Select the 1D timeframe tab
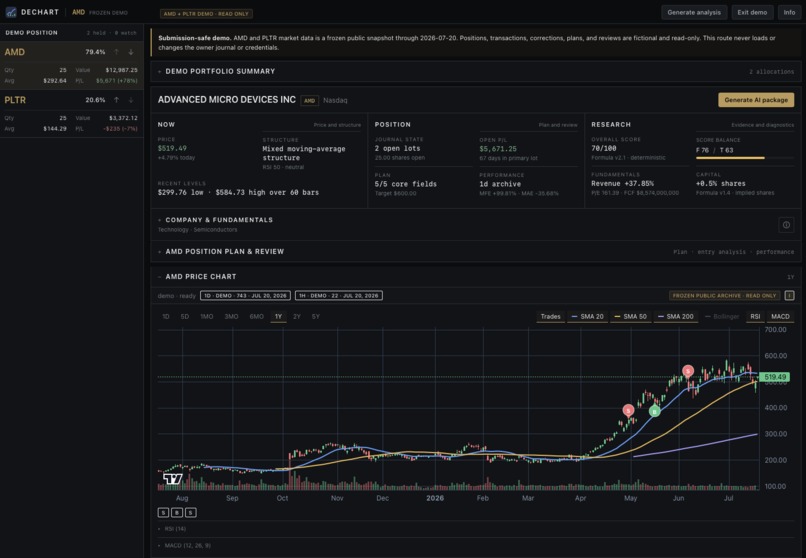This screenshot has width=806, height=558. pyautogui.click(x=166, y=317)
